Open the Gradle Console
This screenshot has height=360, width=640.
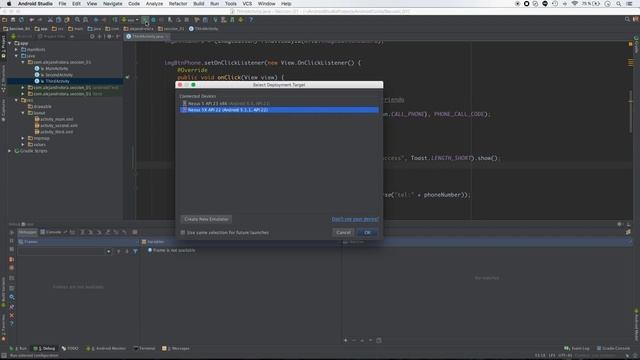click(613, 349)
